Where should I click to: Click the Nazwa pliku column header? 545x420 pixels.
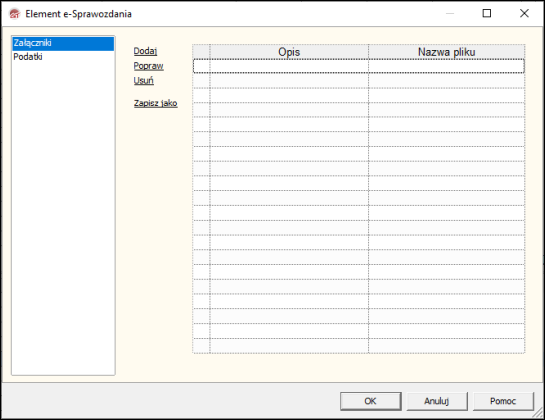pyautogui.click(x=447, y=52)
